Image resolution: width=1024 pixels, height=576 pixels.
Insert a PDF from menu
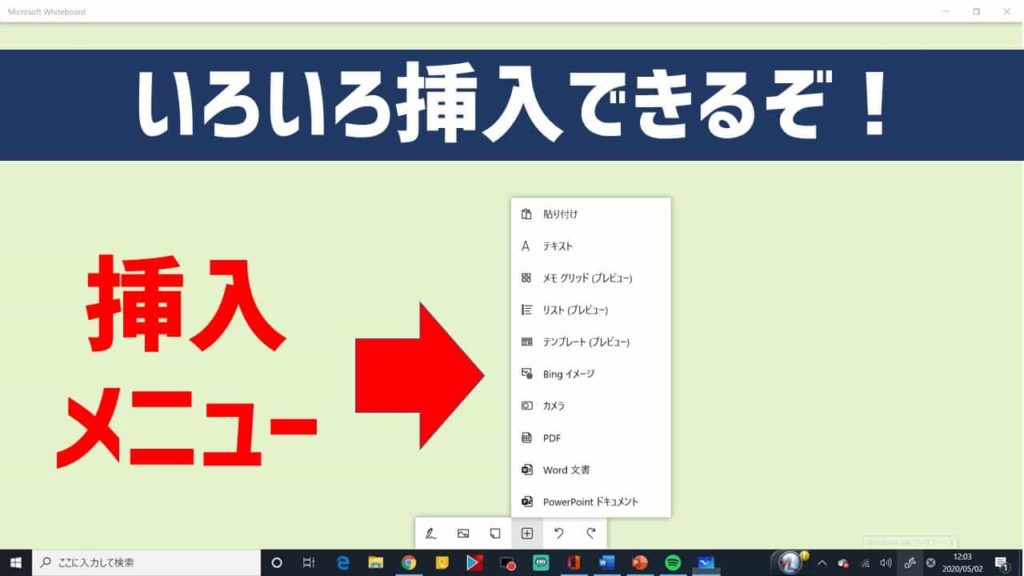(590, 438)
